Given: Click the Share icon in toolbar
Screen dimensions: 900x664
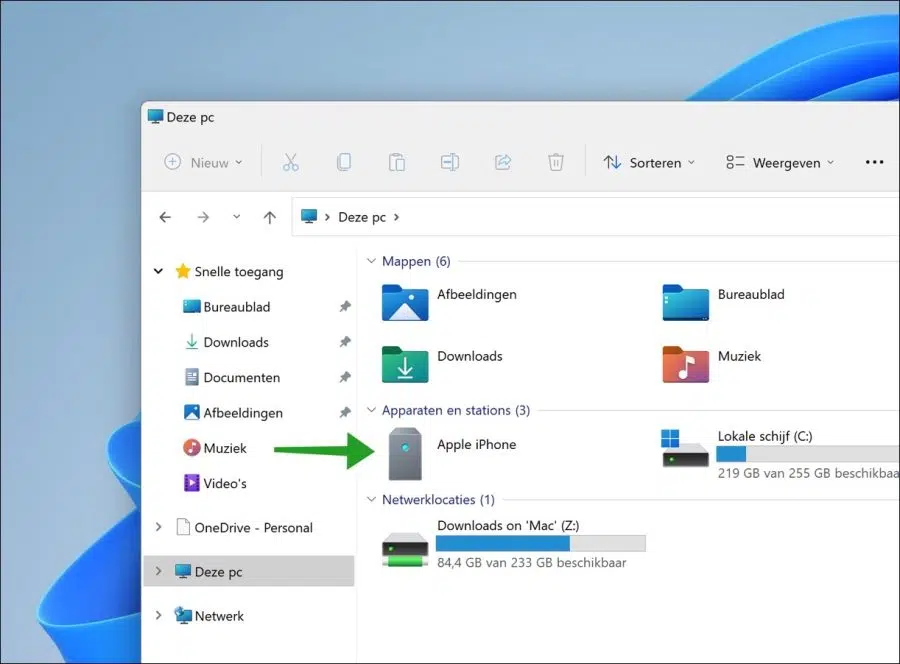Looking at the screenshot, I should pos(503,162).
